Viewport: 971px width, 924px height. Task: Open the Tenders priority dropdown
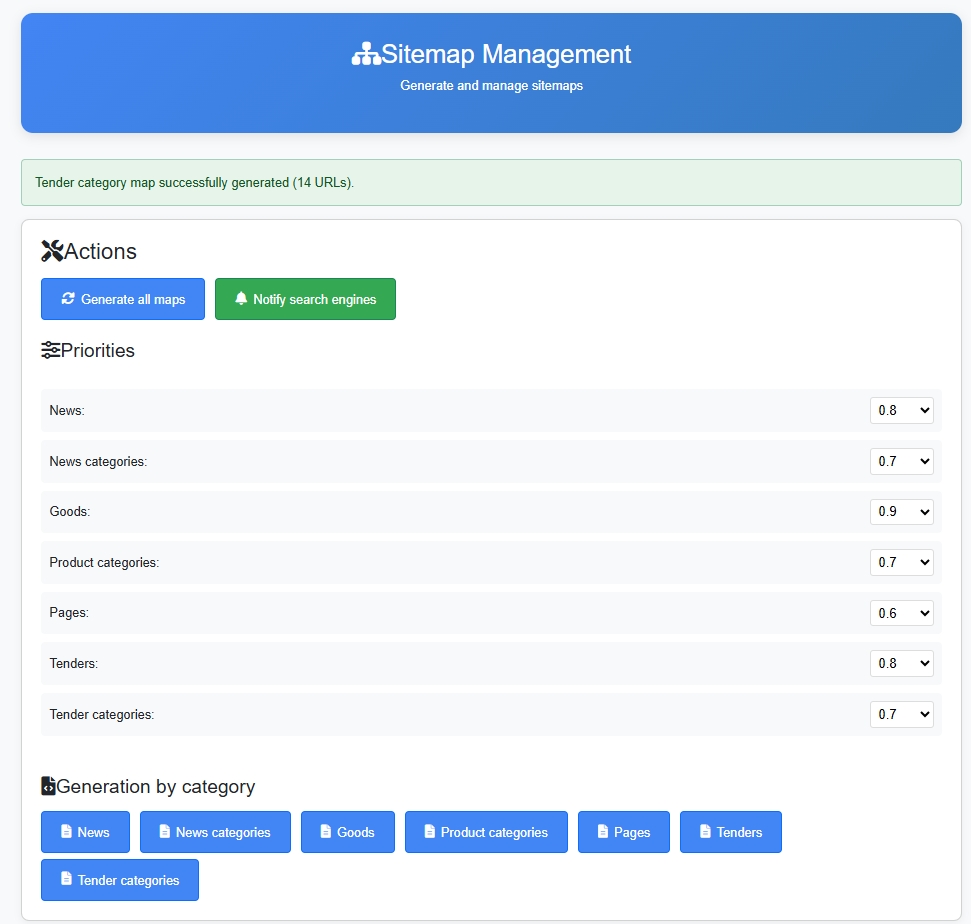click(901, 663)
